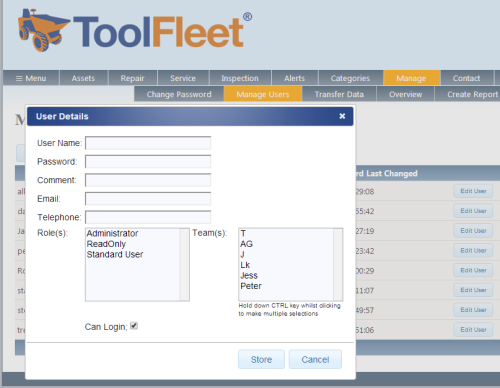Open the Overview submenu

point(405,94)
